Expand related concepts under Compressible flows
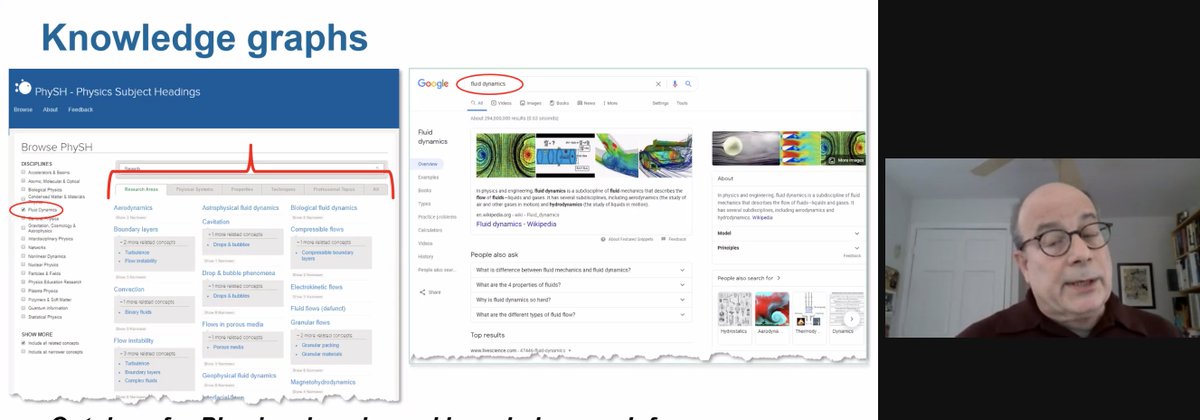Image resolution: width=1200 pixels, height=420 pixels. click(323, 243)
